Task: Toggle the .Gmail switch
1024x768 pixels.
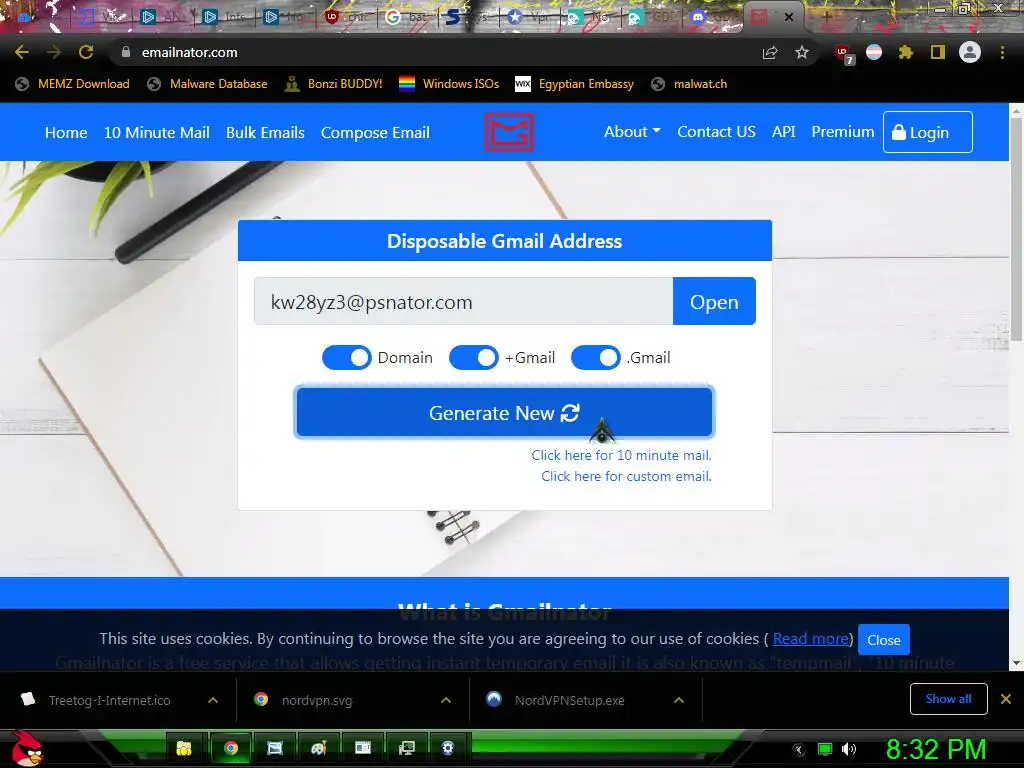Action: pos(596,358)
